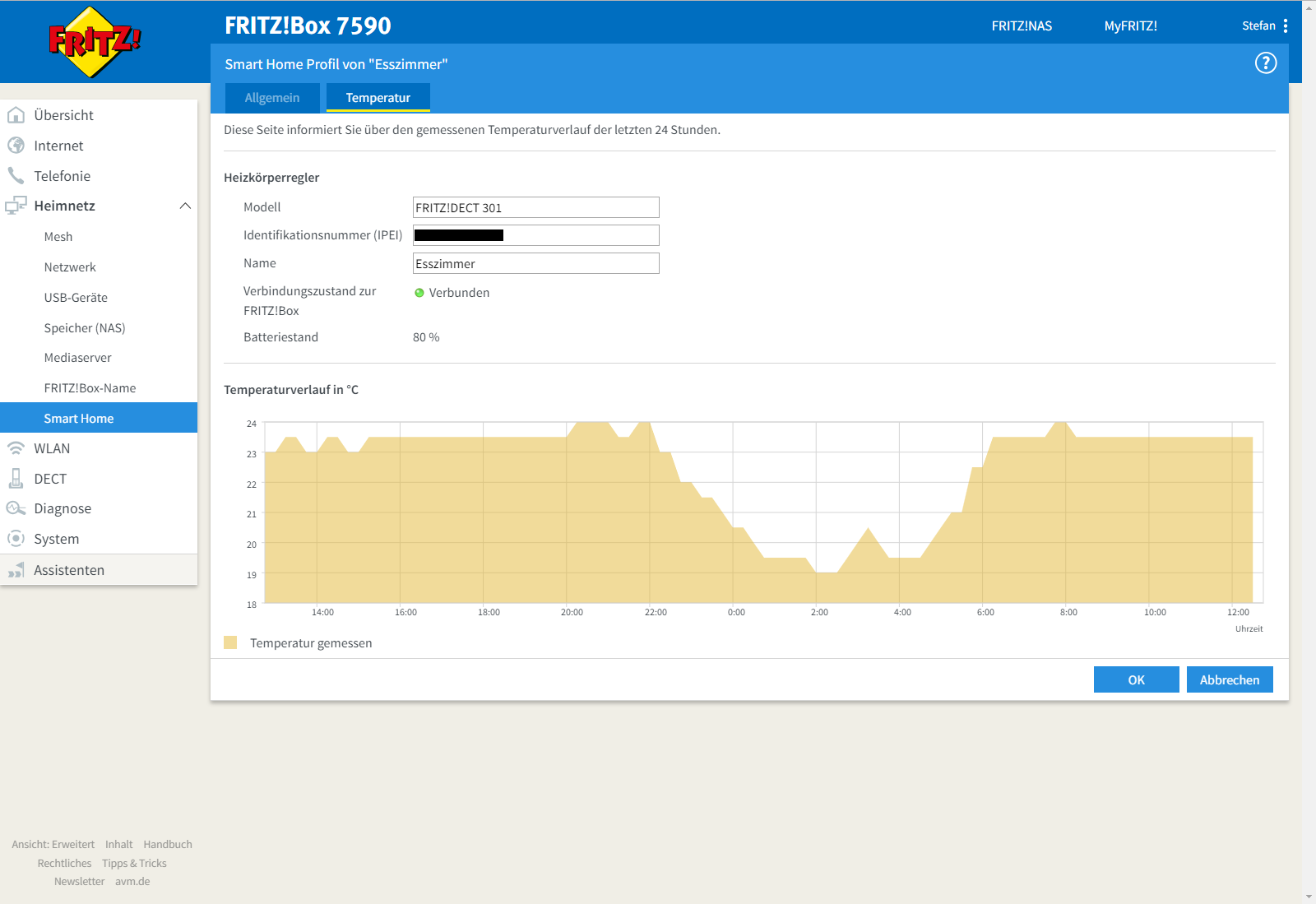The width and height of the screenshot is (1316, 904).
Task: Open the help question mark icon
Action: pos(1266,63)
